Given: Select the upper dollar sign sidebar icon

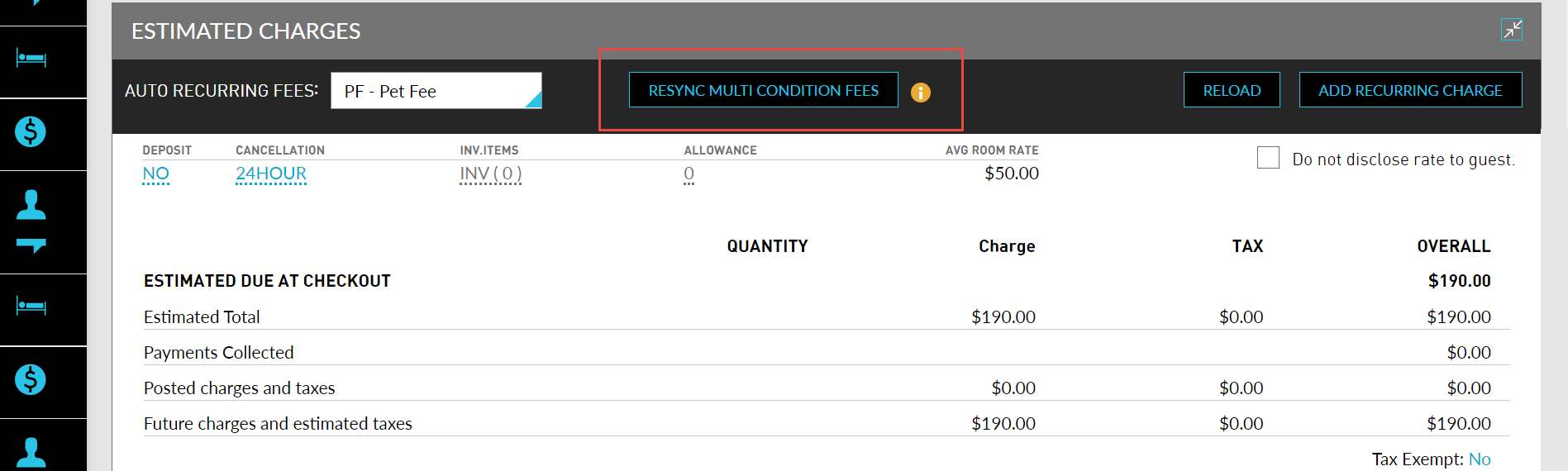Looking at the screenshot, I should click(x=31, y=132).
